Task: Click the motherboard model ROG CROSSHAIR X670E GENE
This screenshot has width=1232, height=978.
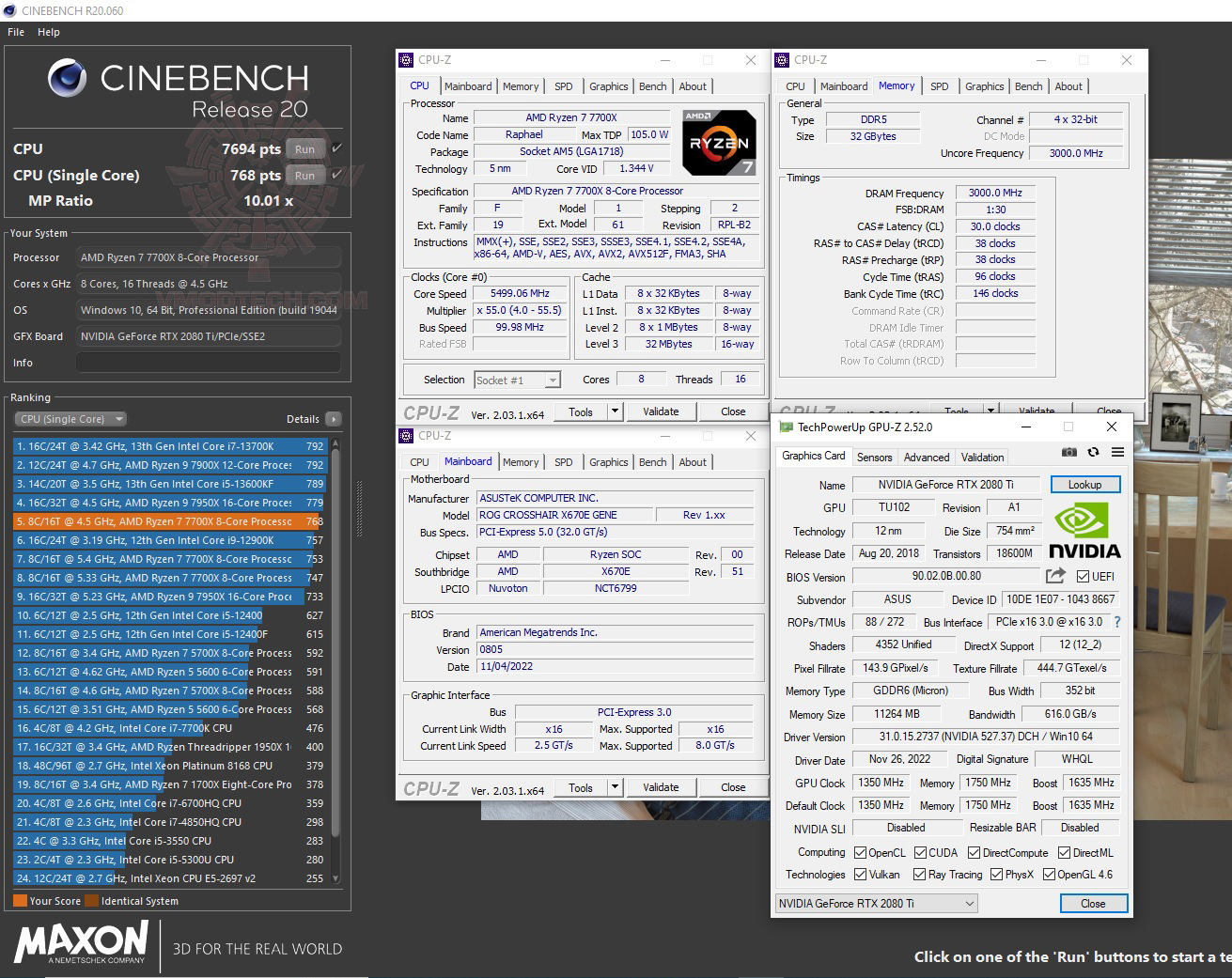Action: click(x=563, y=515)
